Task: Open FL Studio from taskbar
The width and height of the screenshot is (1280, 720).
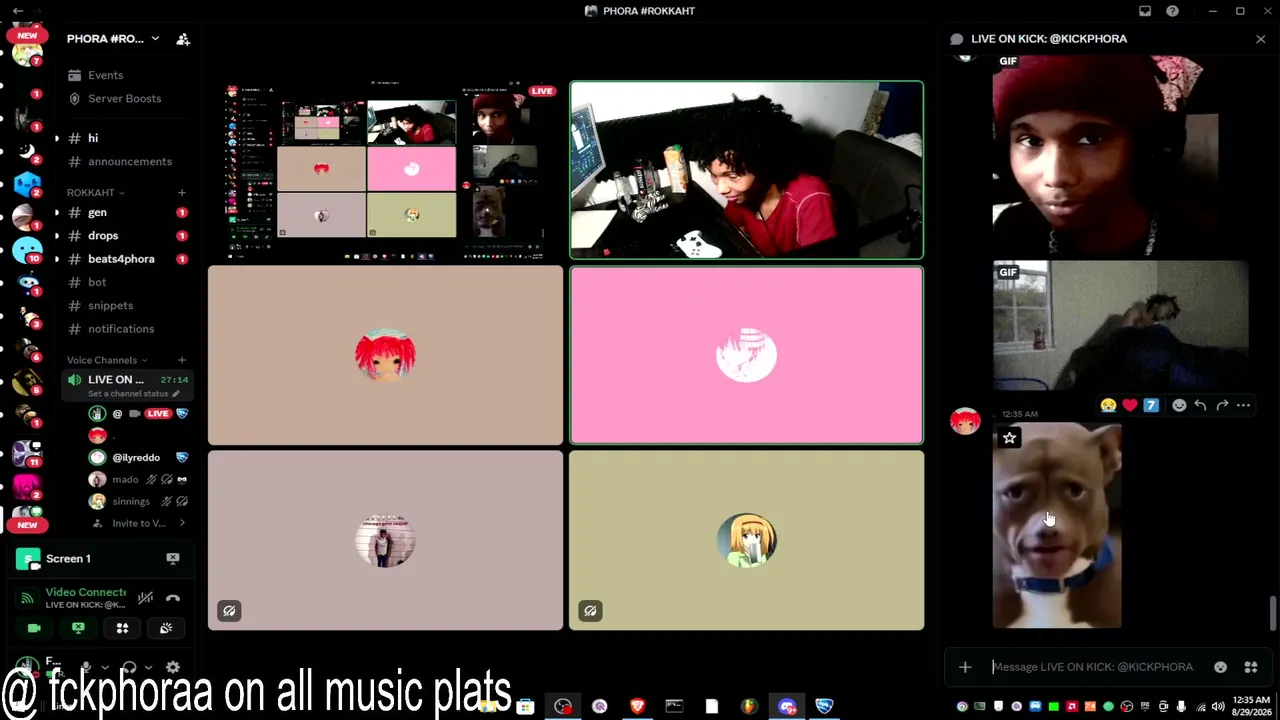Action: click(748, 706)
